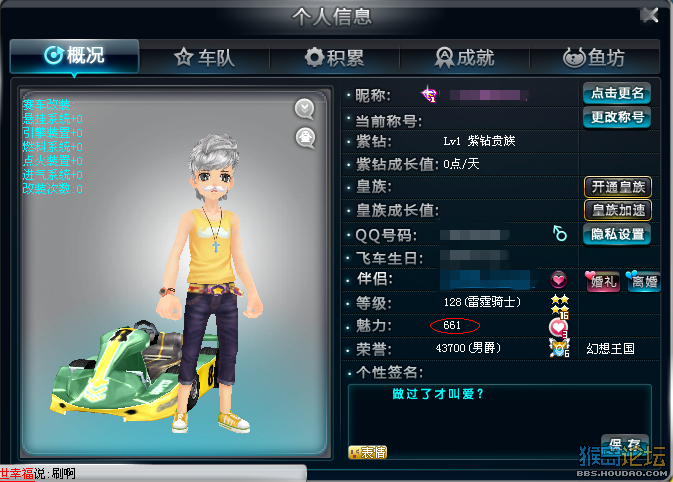Click the 更改称号 button
Screen dimensions: 673x482
(617, 117)
